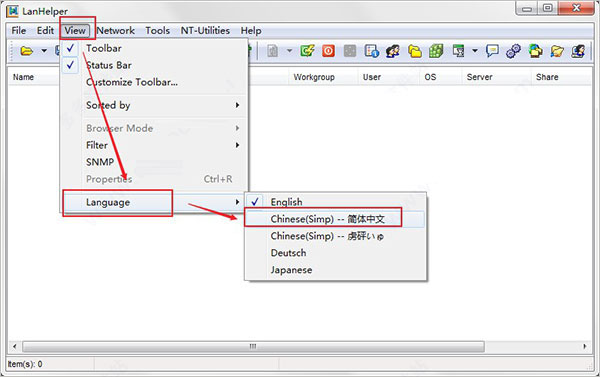The image size is (600, 377).
Task: Click the green cube grid toolbar icon
Action: [x=436, y=51]
